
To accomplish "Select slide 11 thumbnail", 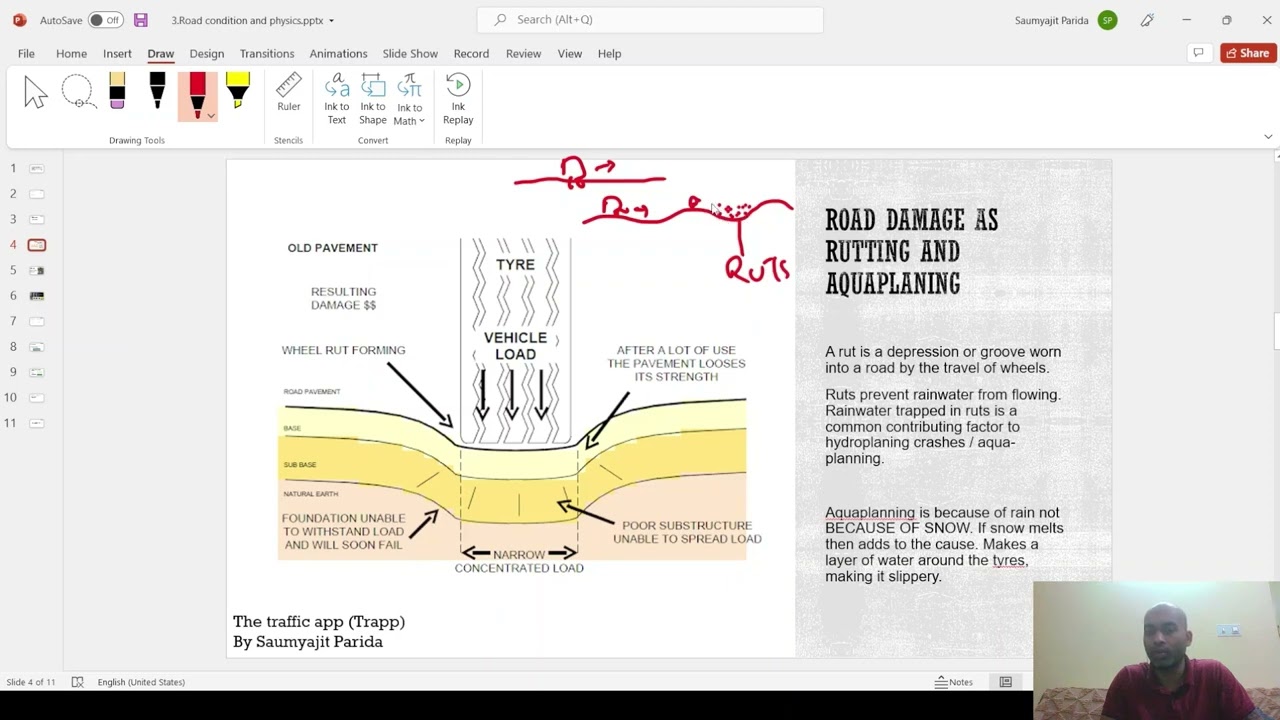I will click(37, 423).
